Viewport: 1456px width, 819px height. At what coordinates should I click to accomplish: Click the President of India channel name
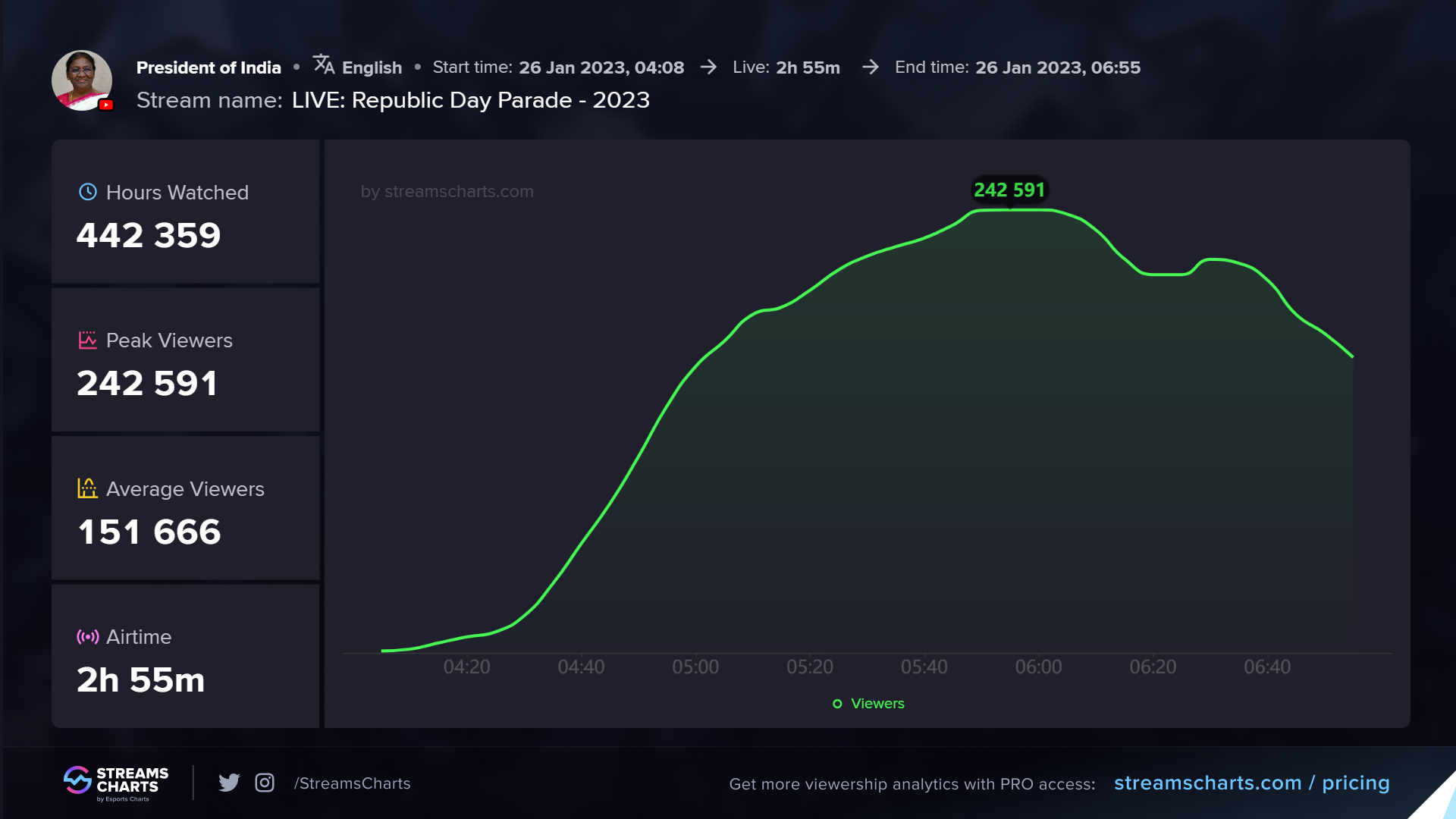click(209, 67)
